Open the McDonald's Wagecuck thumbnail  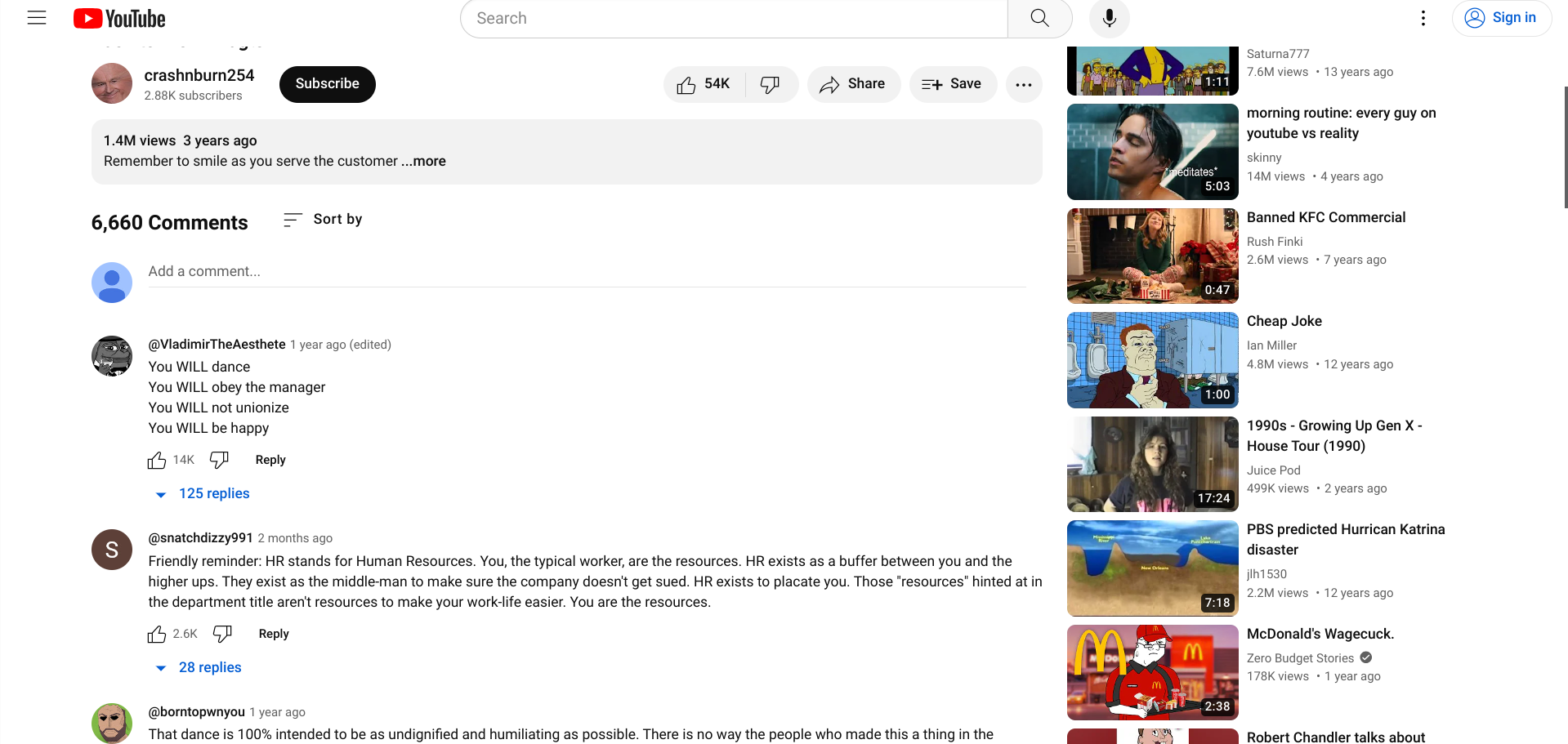point(1152,672)
